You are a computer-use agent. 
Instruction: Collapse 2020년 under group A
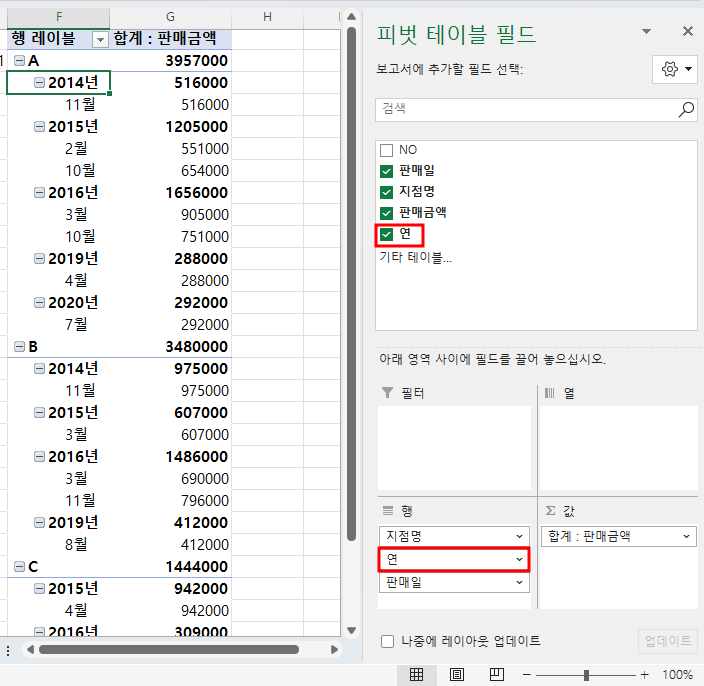[x=40, y=303]
